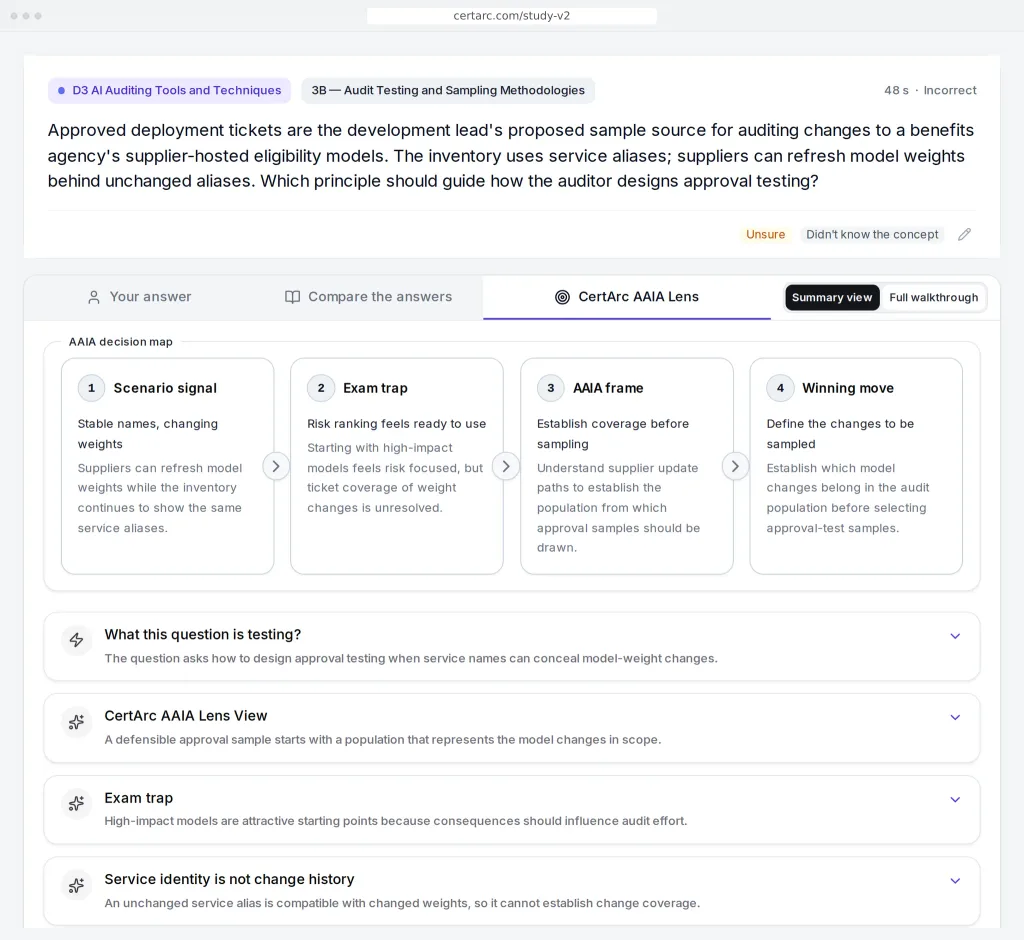Image resolution: width=1024 pixels, height=940 pixels.
Task: Click the AAIA decision map heading
Action: pyautogui.click(x=121, y=342)
